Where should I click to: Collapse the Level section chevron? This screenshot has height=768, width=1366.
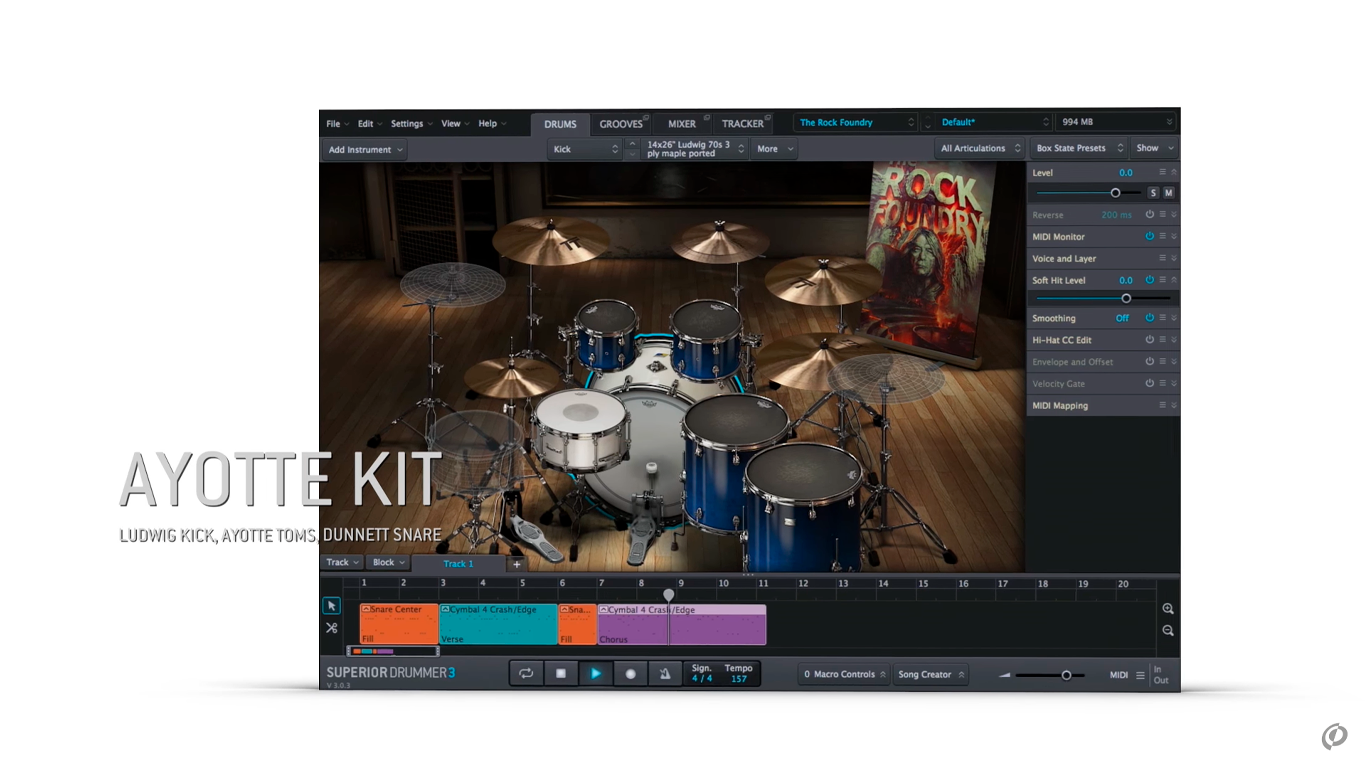tap(1174, 172)
